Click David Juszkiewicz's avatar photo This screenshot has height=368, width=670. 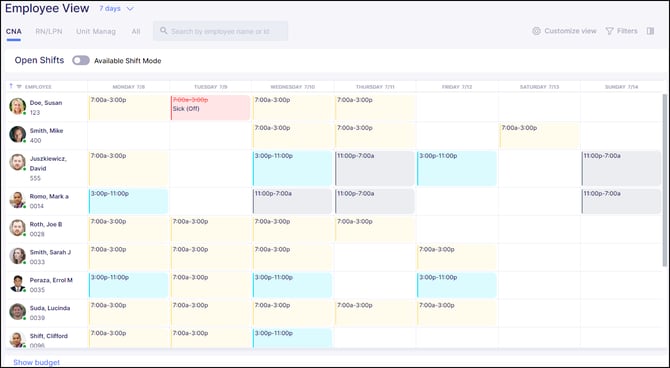coord(18,162)
